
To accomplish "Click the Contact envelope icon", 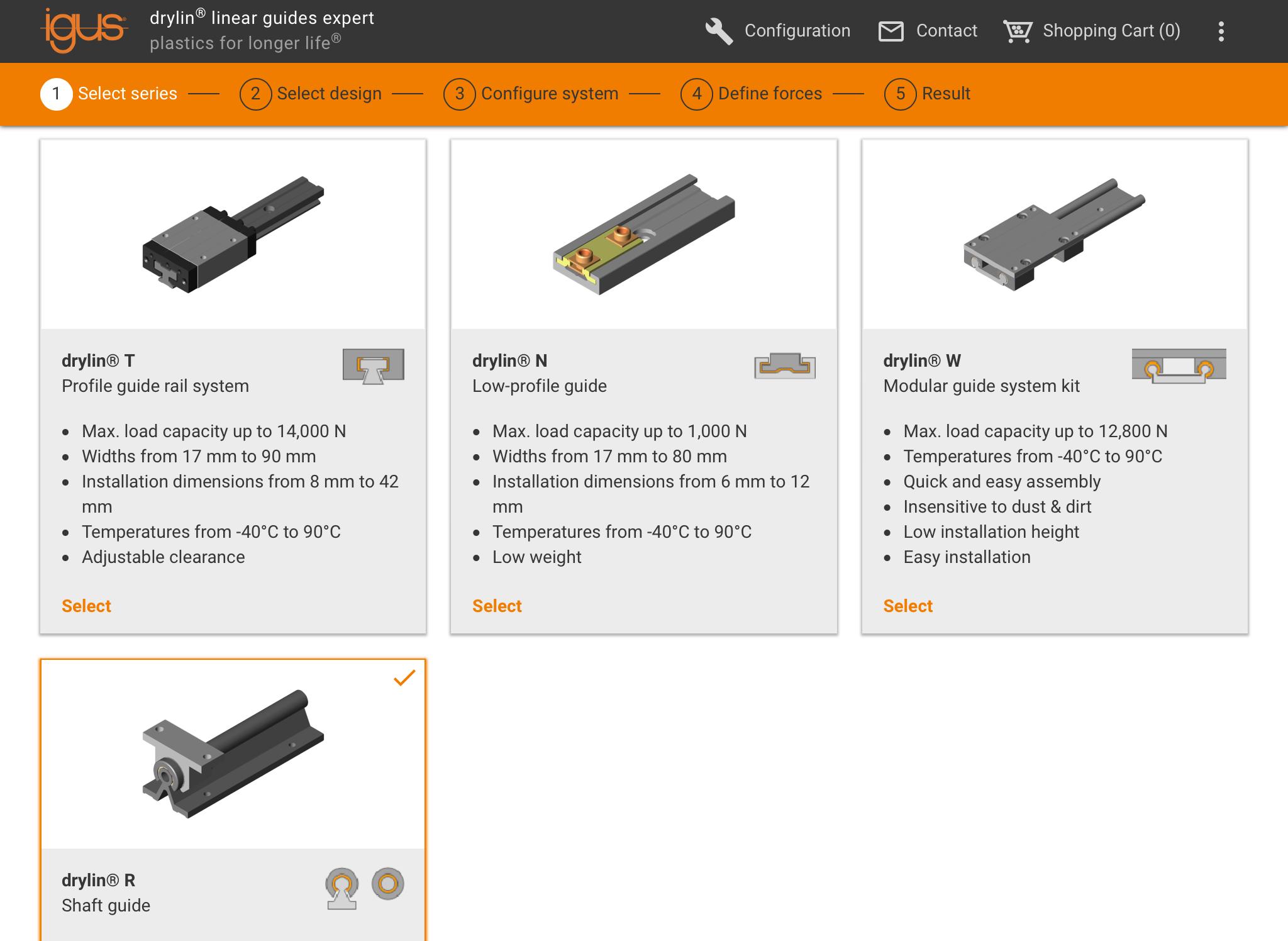I will point(891,31).
